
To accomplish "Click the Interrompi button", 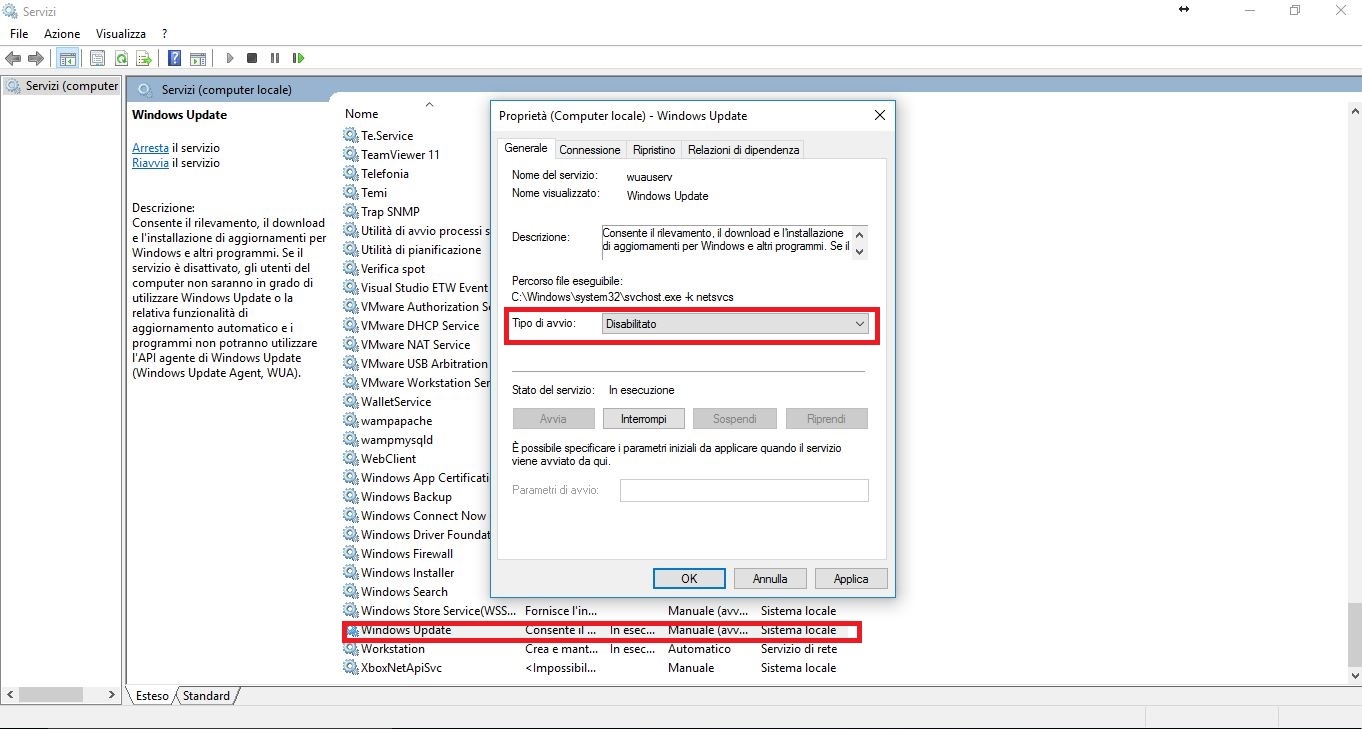I will [x=642, y=419].
